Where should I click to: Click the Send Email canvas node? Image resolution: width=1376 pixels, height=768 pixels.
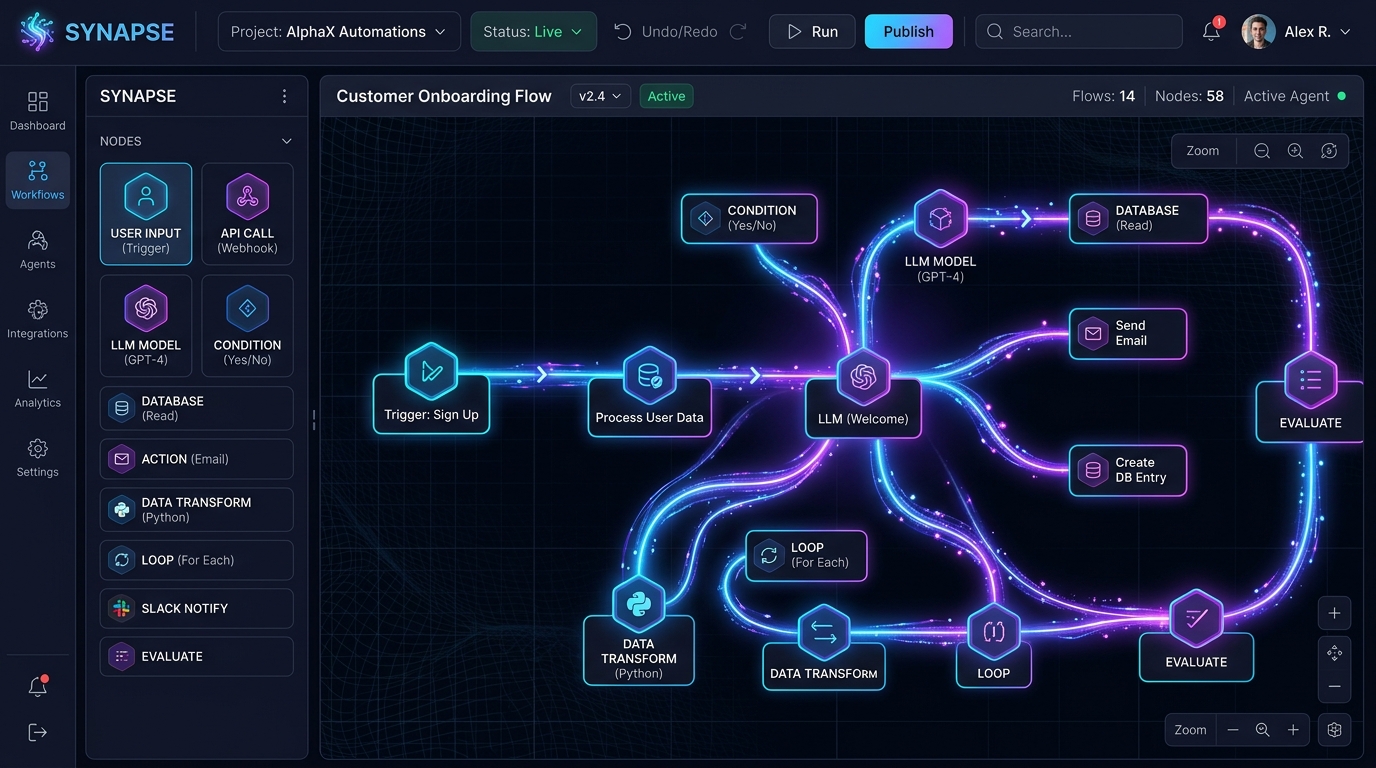[x=1128, y=333]
